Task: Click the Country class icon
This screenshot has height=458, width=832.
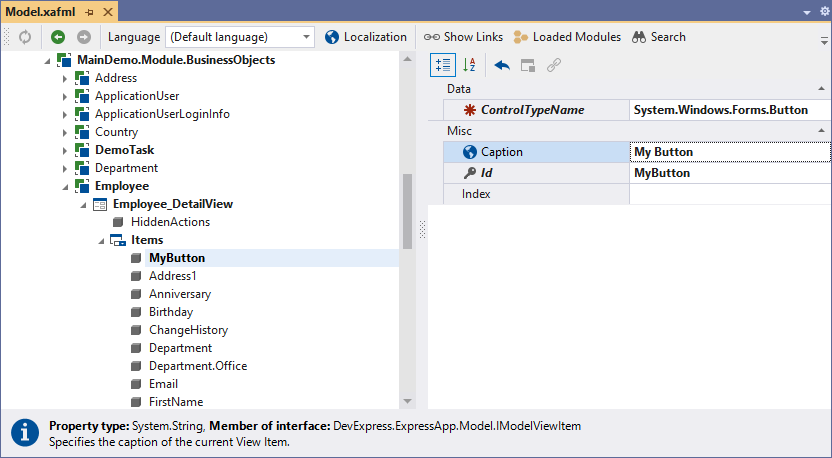Action: (82, 132)
